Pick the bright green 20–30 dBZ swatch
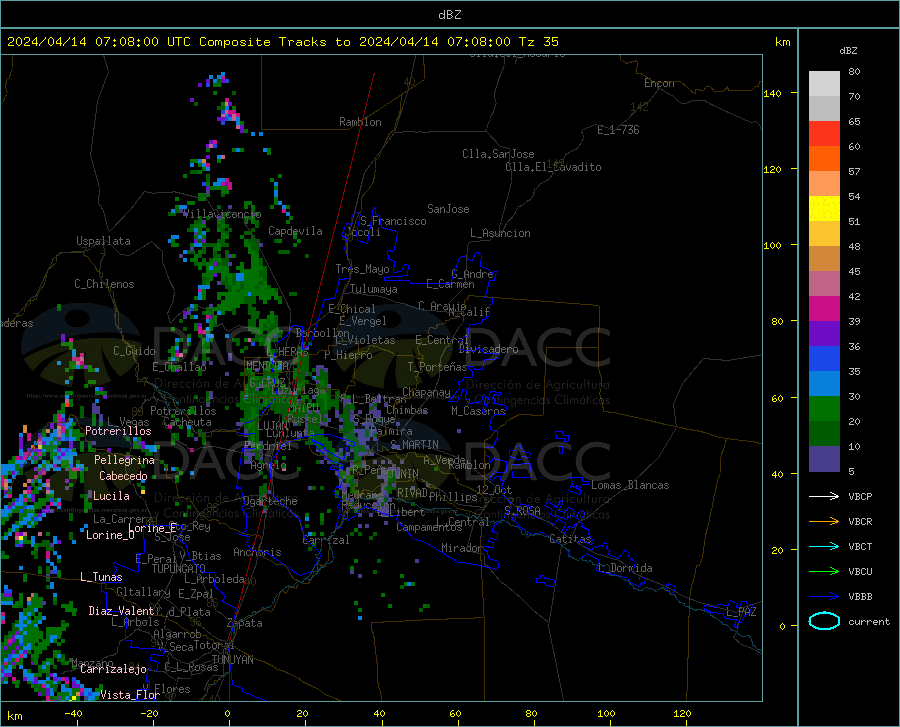900x727 pixels. (x=824, y=409)
